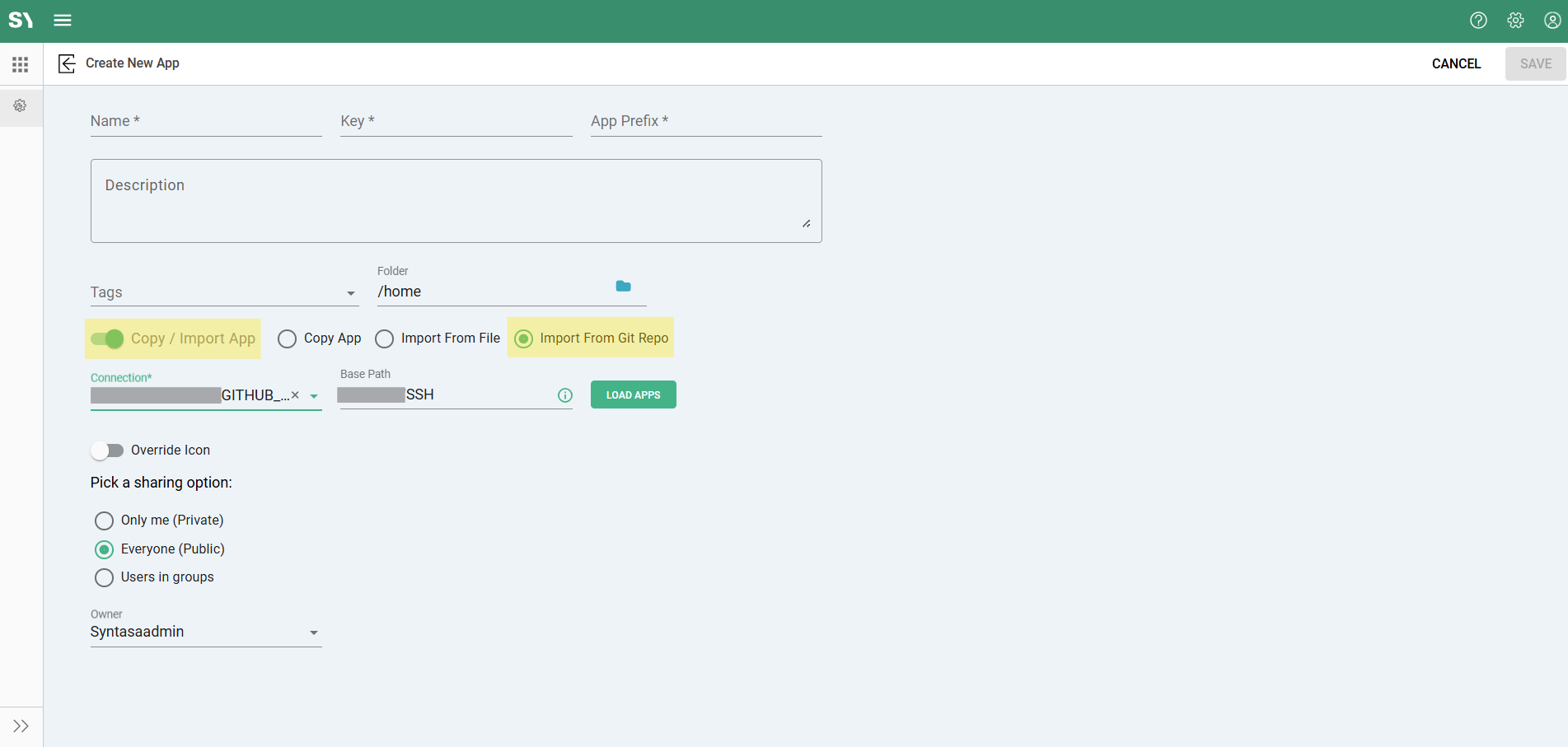Open settings gear in top bar
The width and height of the screenshot is (1568, 747).
[1515, 21]
